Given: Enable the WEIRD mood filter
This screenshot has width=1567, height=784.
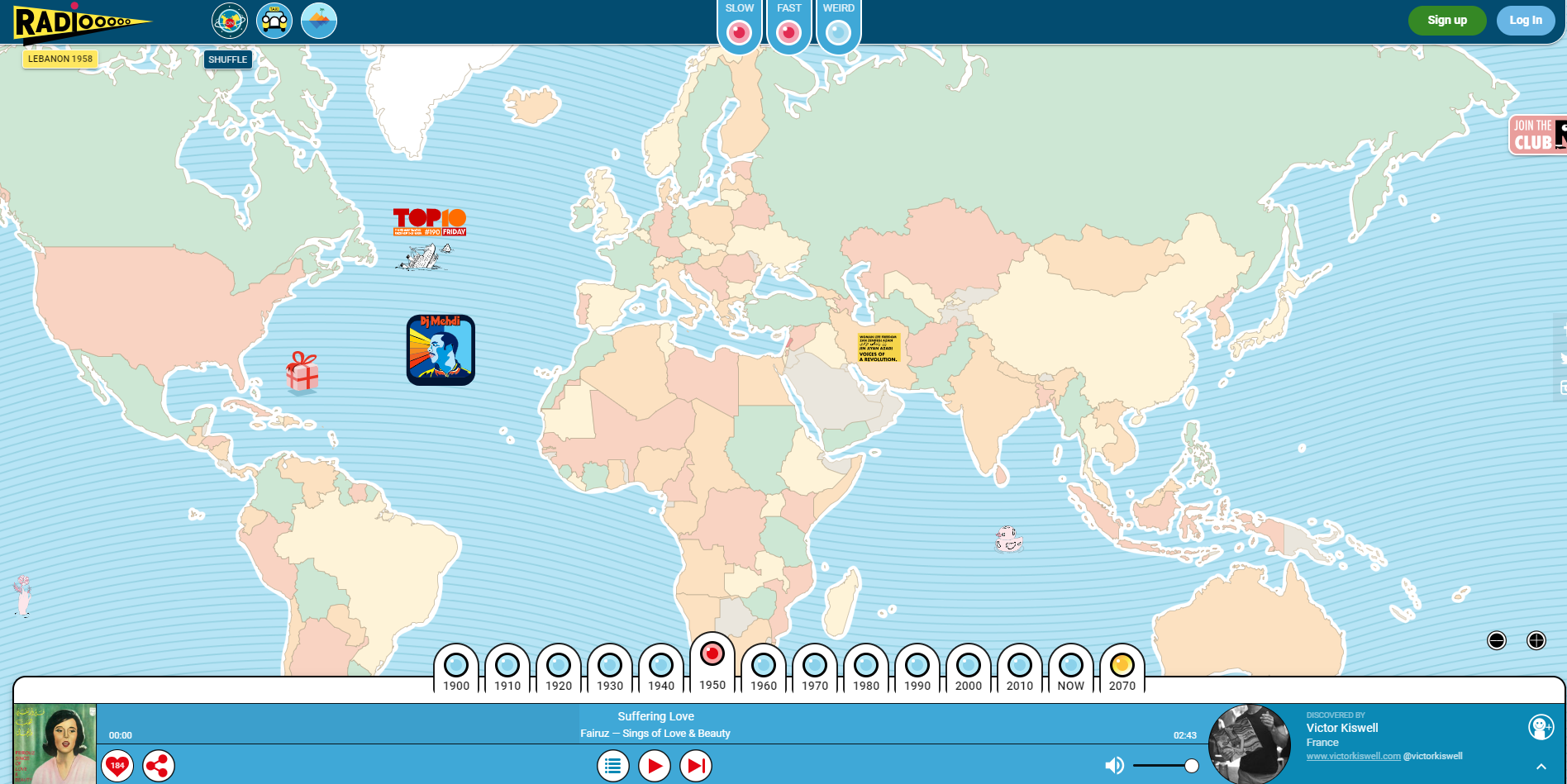Looking at the screenshot, I should 838,32.
